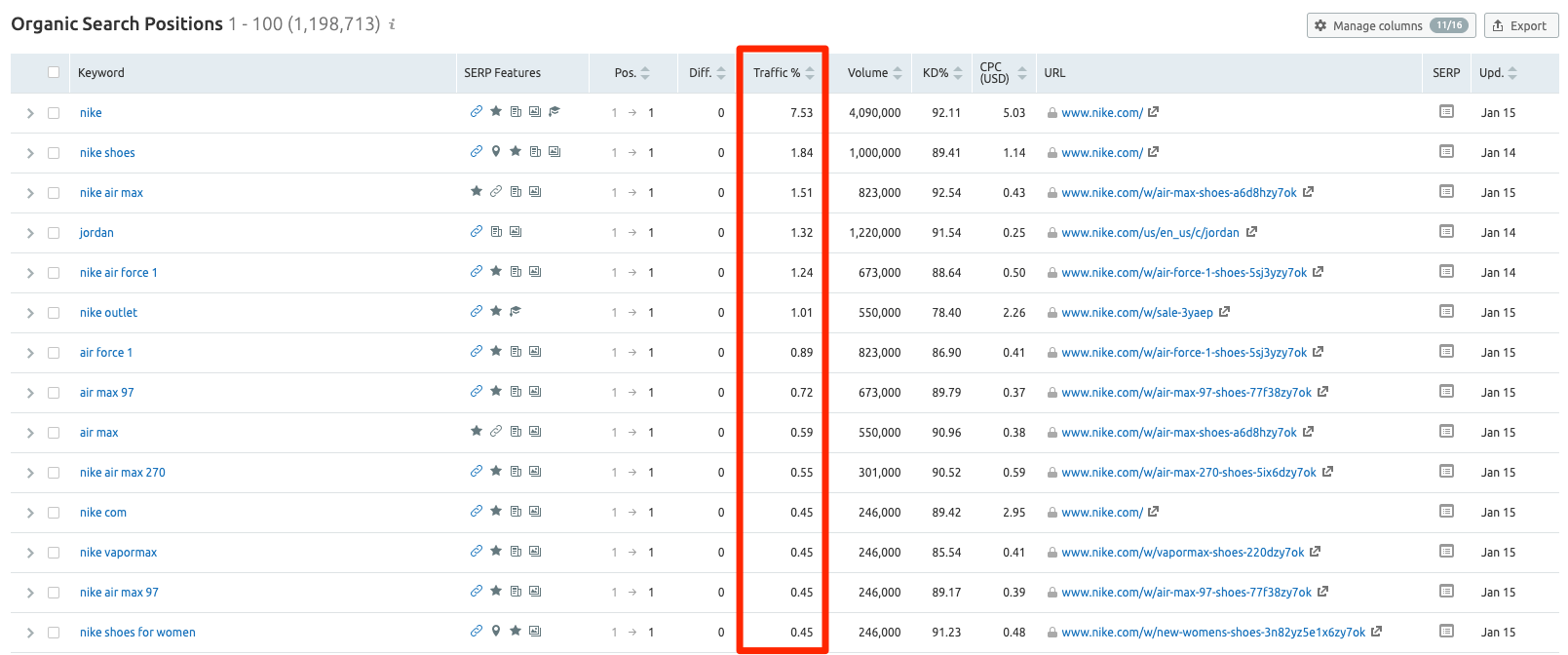Image resolution: width=1568 pixels, height=655 pixels.
Task: Expand the nike keyword row
Action: coord(30,113)
